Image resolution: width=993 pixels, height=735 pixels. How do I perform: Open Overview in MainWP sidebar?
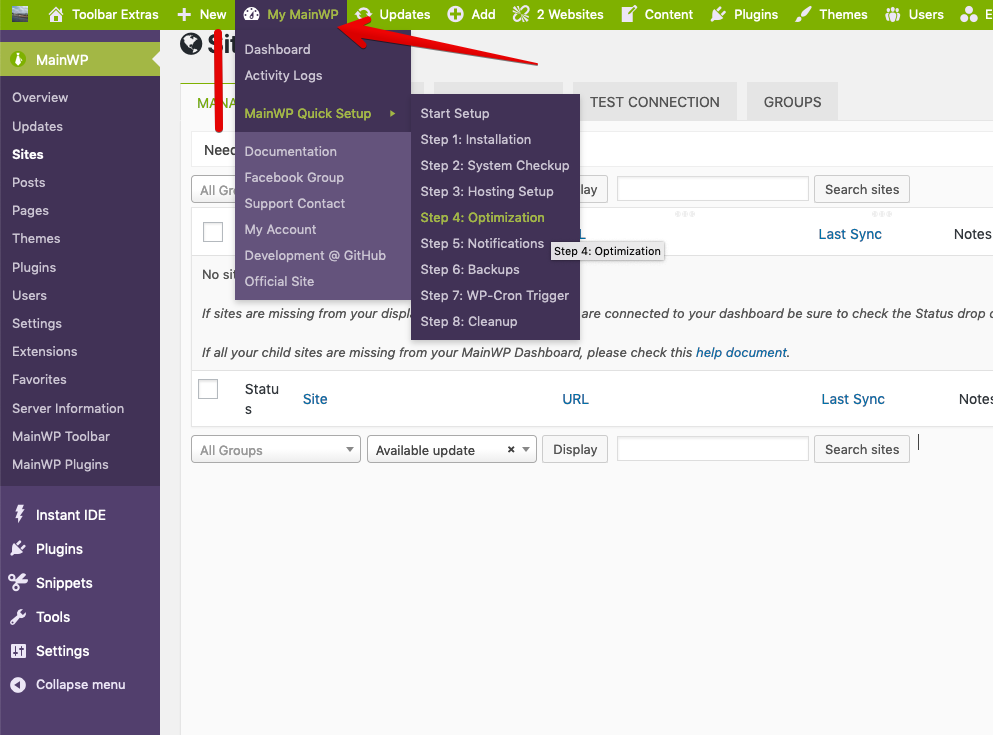(x=40, y=97)
